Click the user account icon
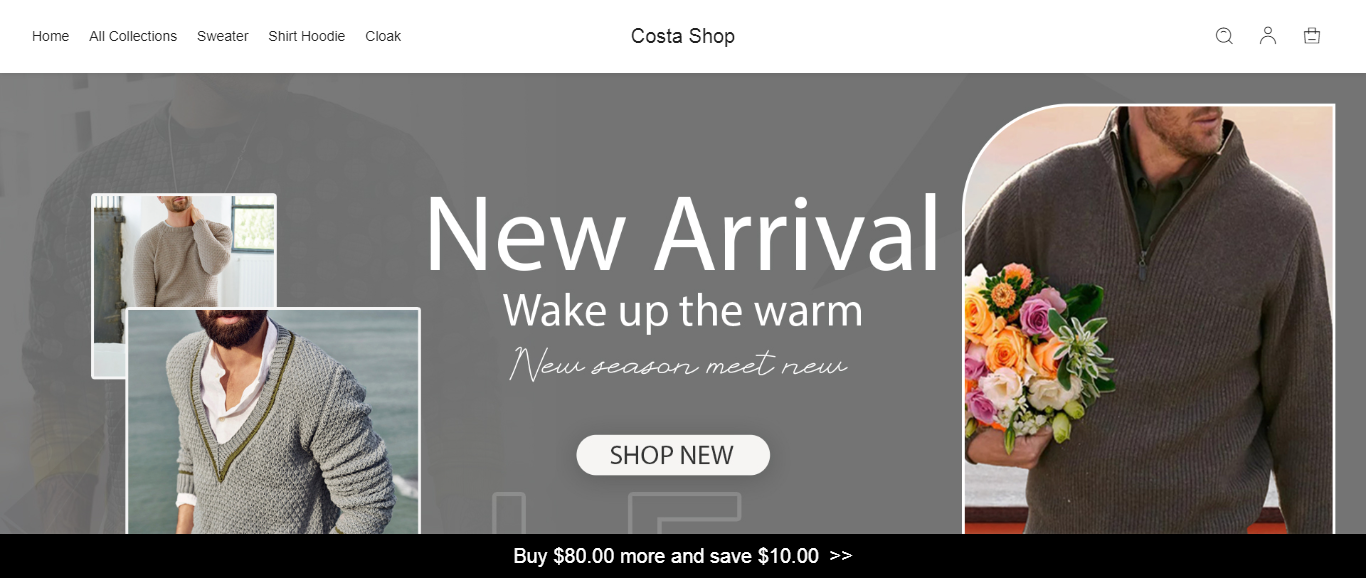The height and width of the screenshot is (578, 1366). (1268, 36)
